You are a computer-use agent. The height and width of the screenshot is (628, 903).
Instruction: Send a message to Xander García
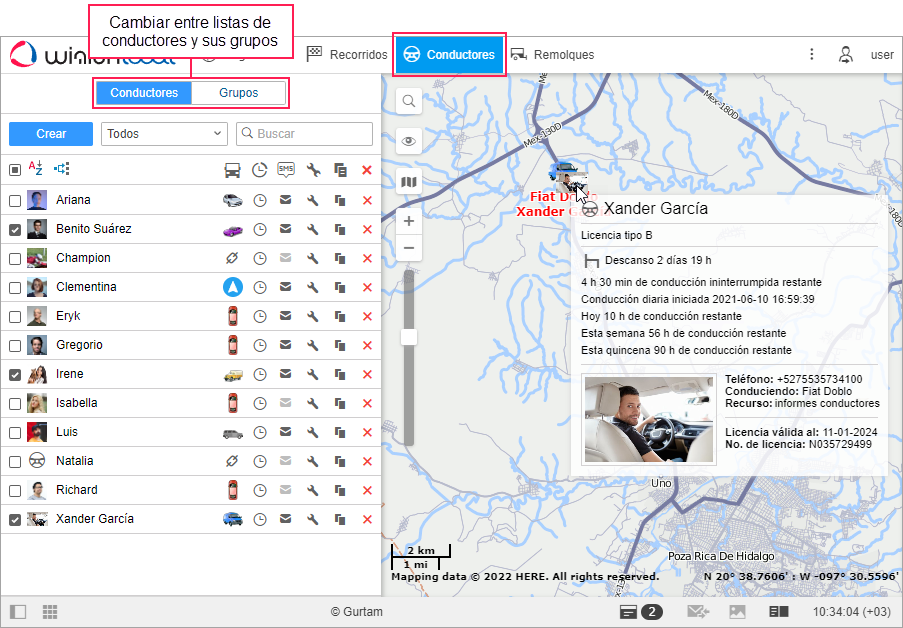coord(286,519)
